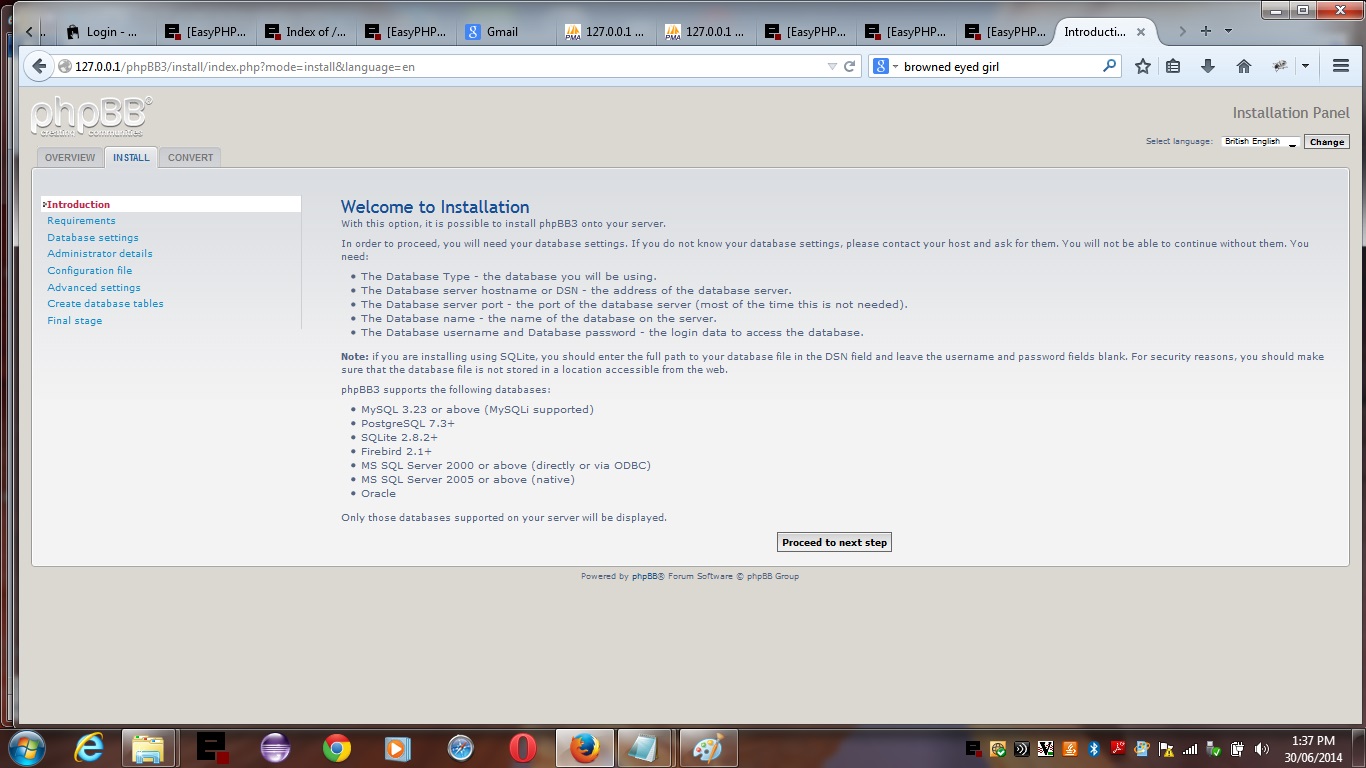
Task: Open the Select language dropdown
Action: click(x=1260, y=142)
